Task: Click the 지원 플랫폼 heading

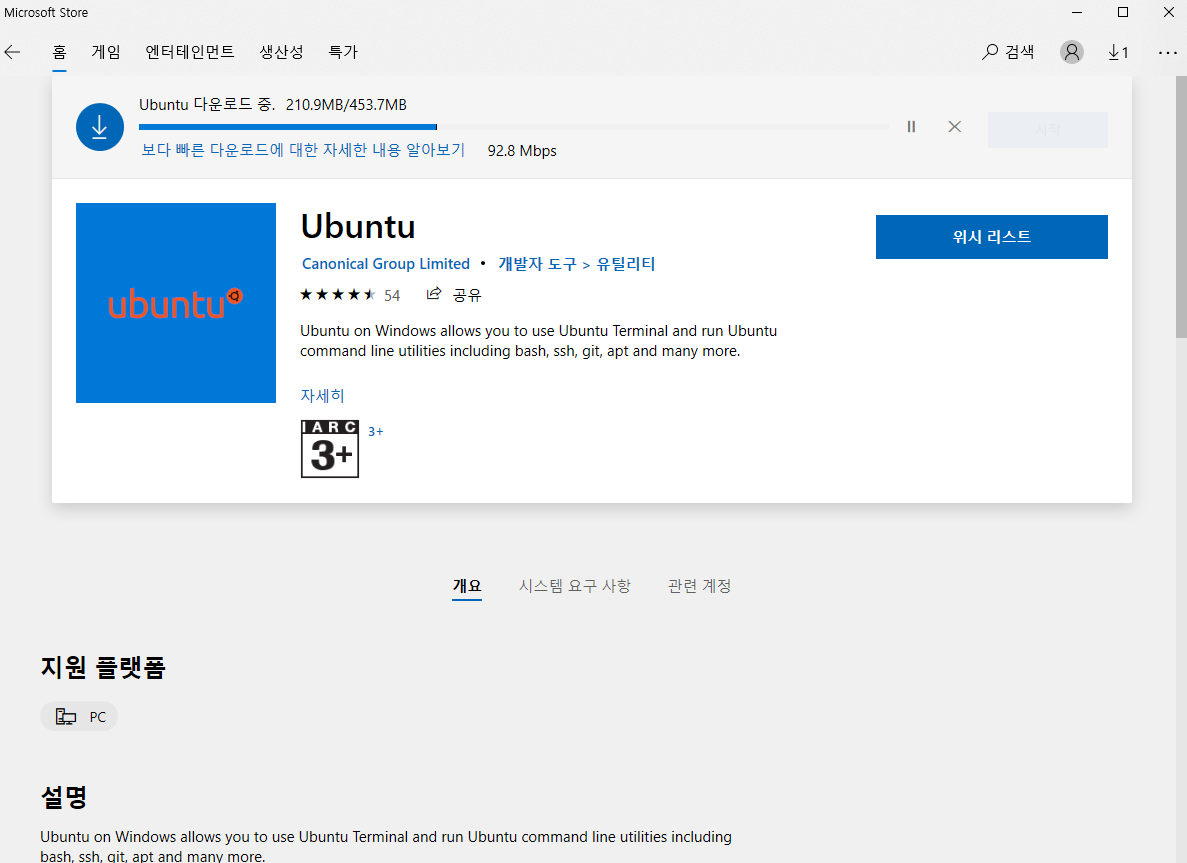Action: tap(103, 667)
